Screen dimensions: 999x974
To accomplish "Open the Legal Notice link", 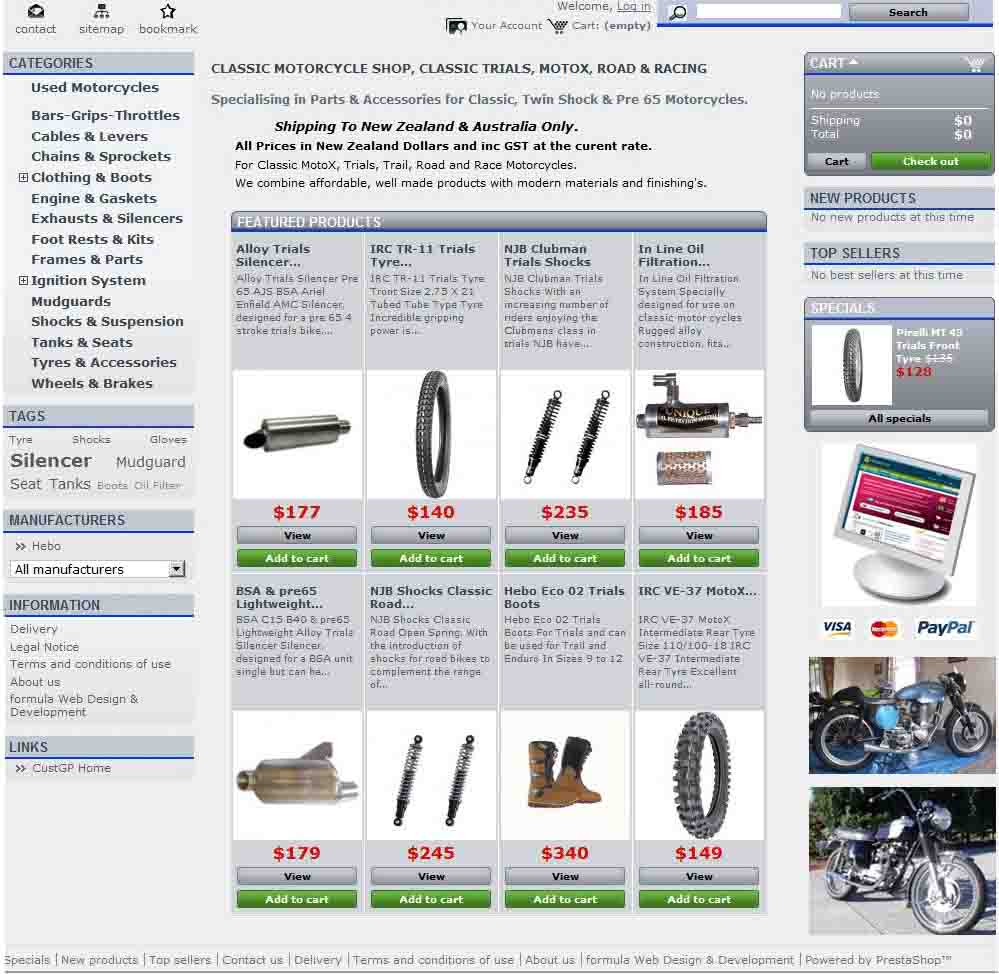I will point(45,647).
